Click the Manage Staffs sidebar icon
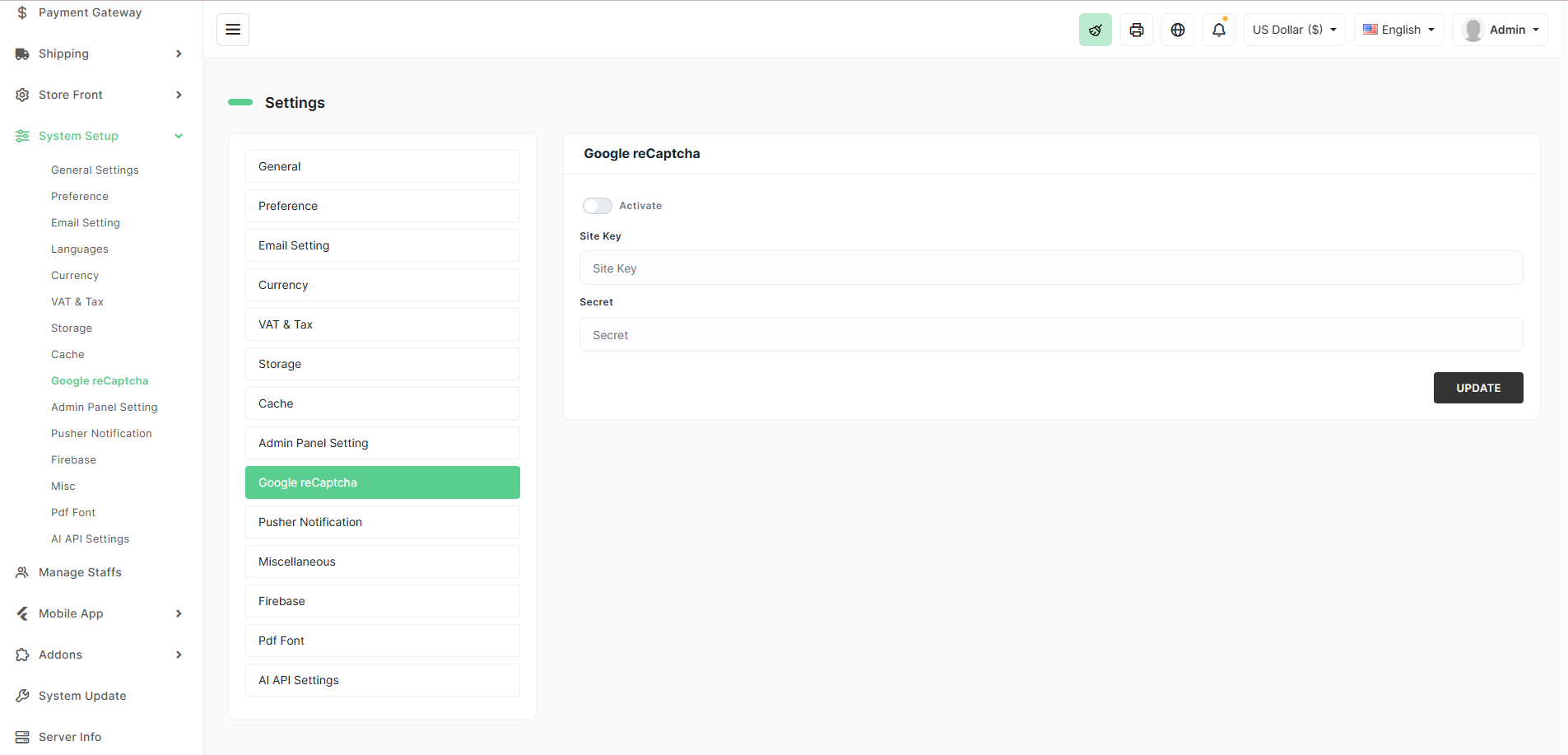 pyautogui.click(x=22, y=572)
